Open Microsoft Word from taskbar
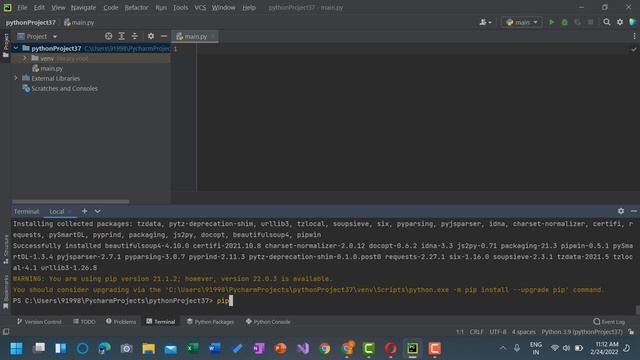 214,349
